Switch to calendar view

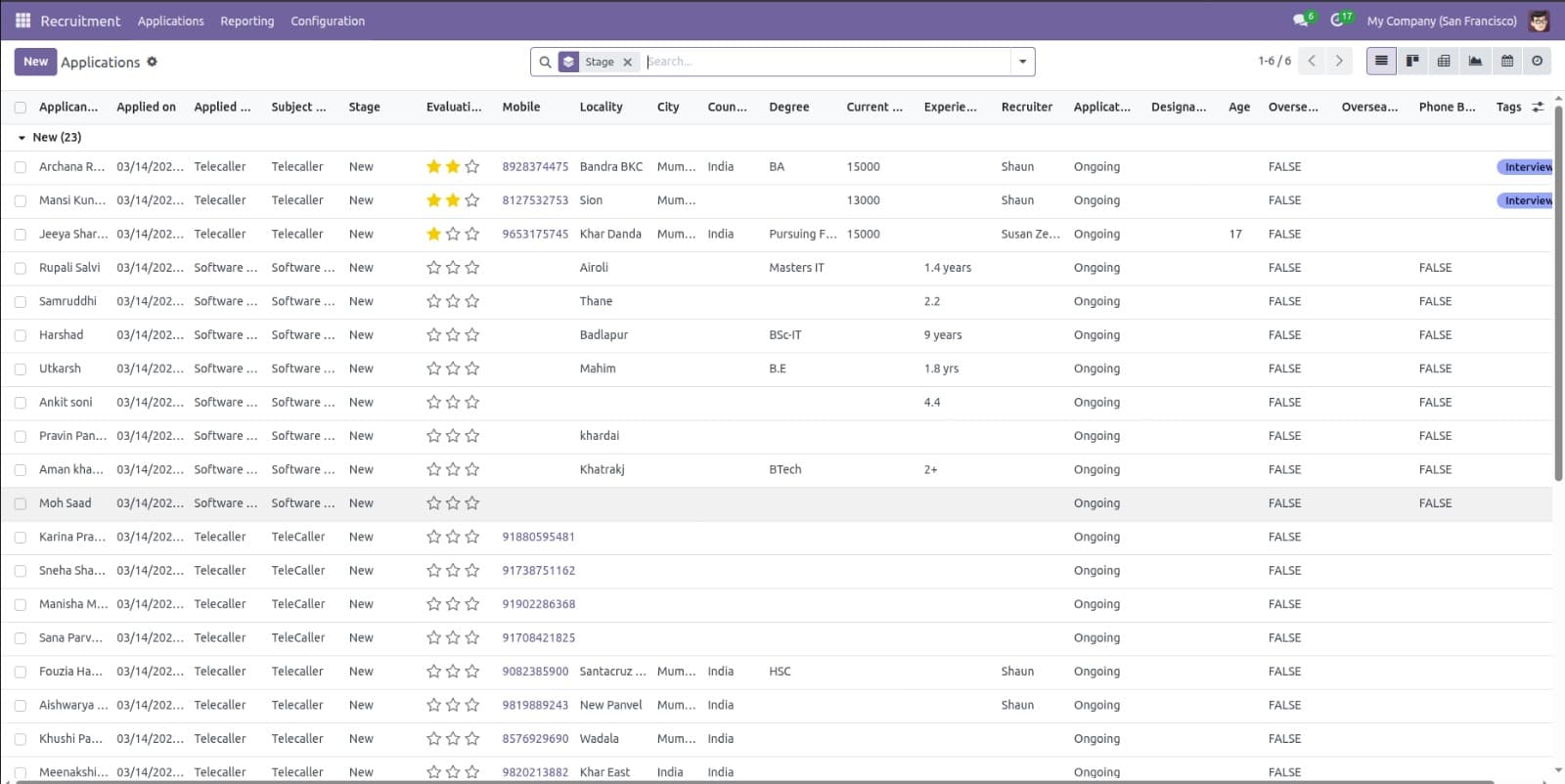click(1506, 61)
